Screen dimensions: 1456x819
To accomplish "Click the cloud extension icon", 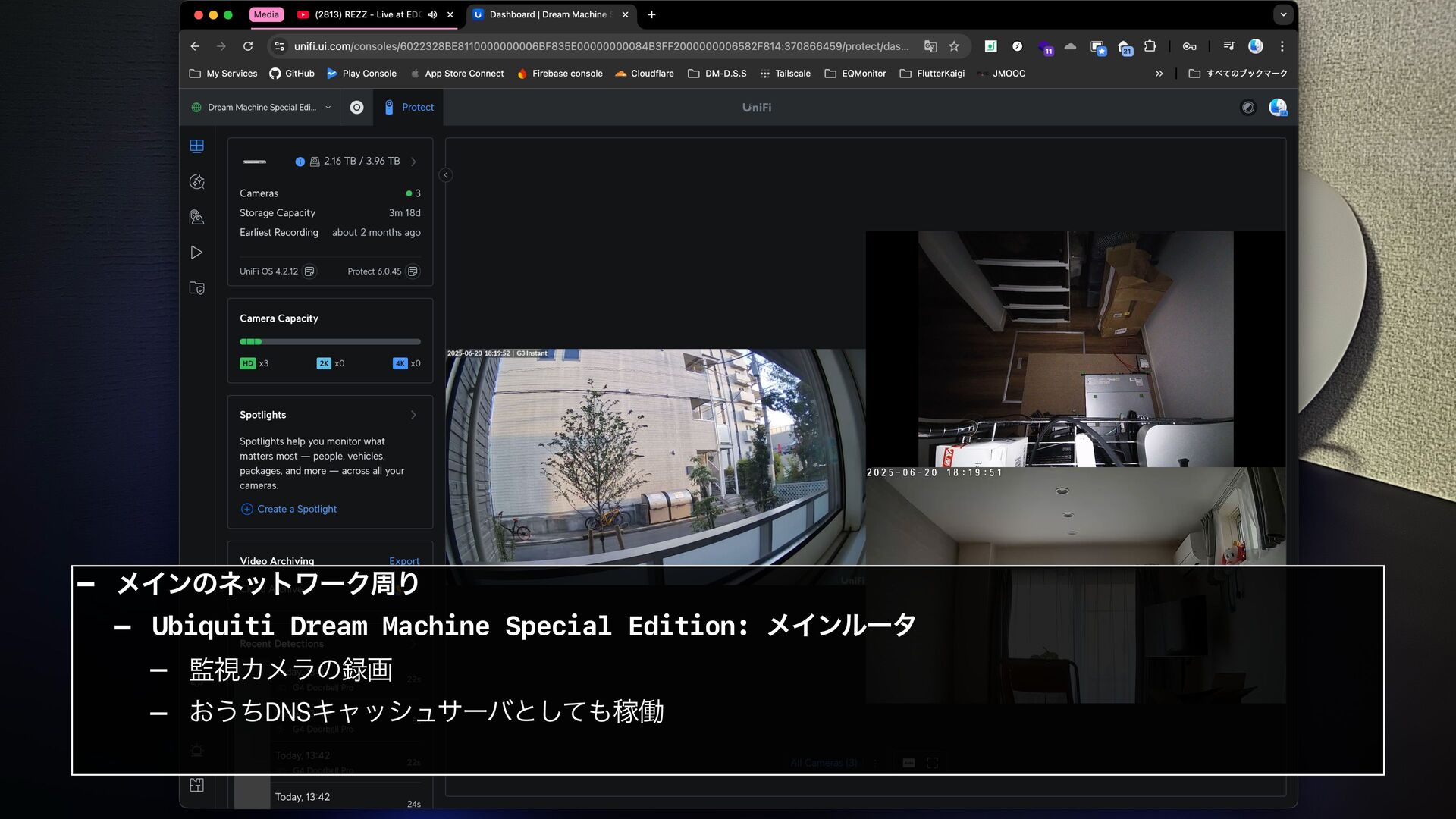I will click(1070, 46).
